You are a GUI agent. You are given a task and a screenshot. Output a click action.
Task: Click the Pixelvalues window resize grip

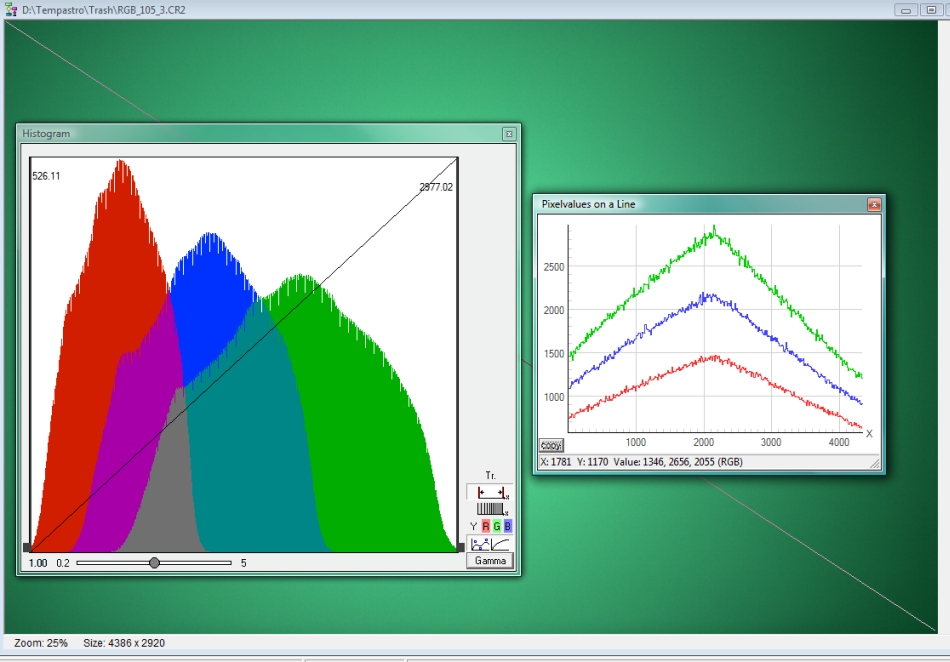(x=875, y=463)
